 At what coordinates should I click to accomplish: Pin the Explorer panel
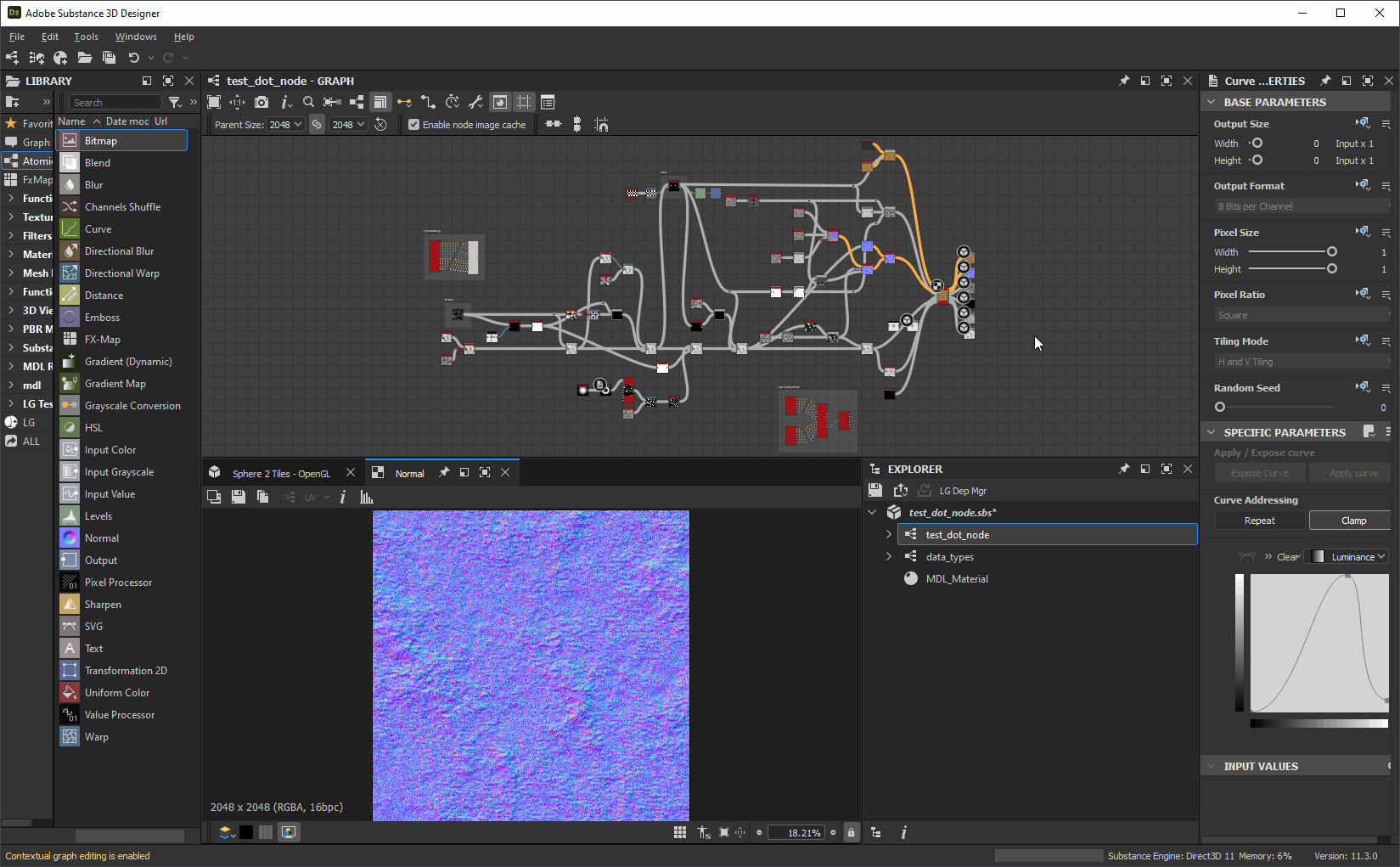tap(1124, 469)
